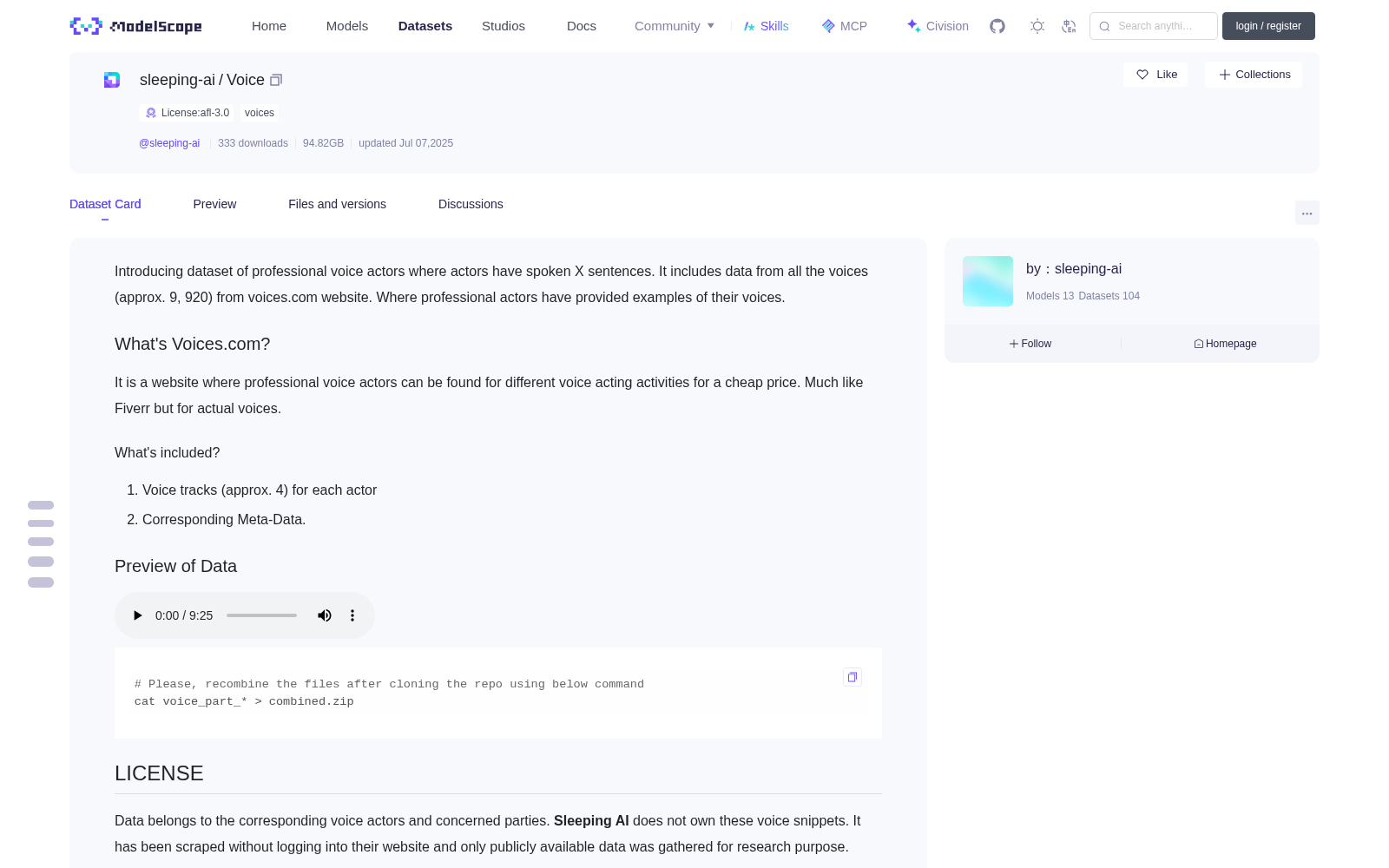Switch to the Dataset Card tab
Viewport: 1389px width, 868px height.
click(x=105, y=204)
